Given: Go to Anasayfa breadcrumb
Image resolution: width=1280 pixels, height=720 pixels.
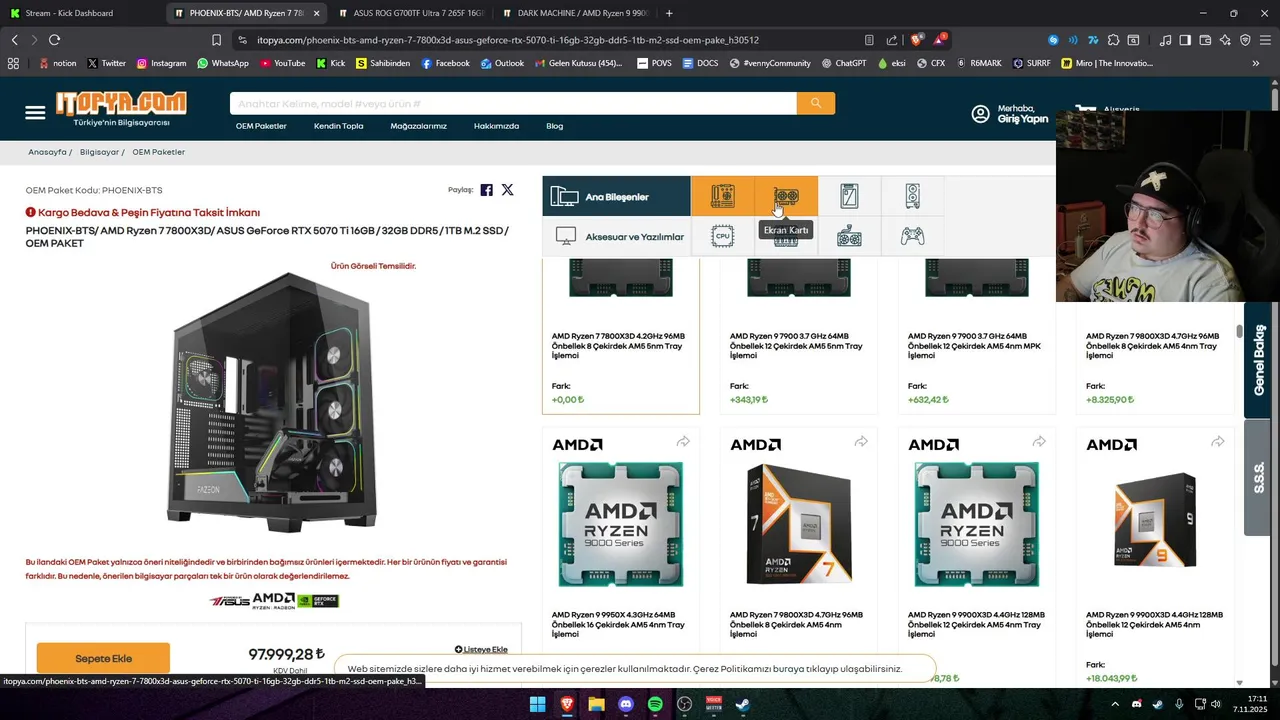Looking at the screenshot, I should (47, 152).
